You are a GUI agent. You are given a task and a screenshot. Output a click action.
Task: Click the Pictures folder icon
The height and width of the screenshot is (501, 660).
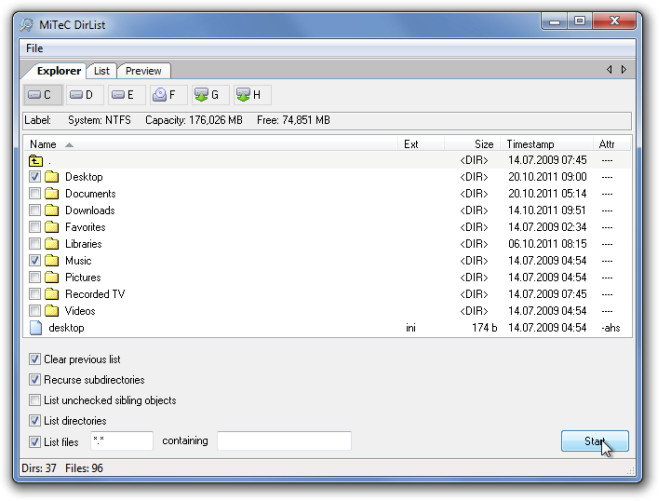(52, 277)
